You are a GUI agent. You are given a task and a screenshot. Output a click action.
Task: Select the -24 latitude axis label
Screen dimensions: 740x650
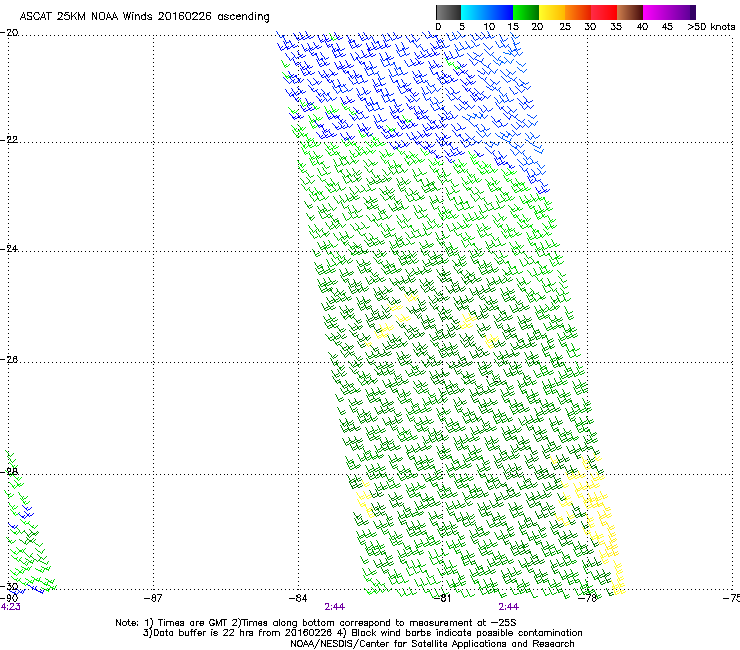(x=10, y=249)
